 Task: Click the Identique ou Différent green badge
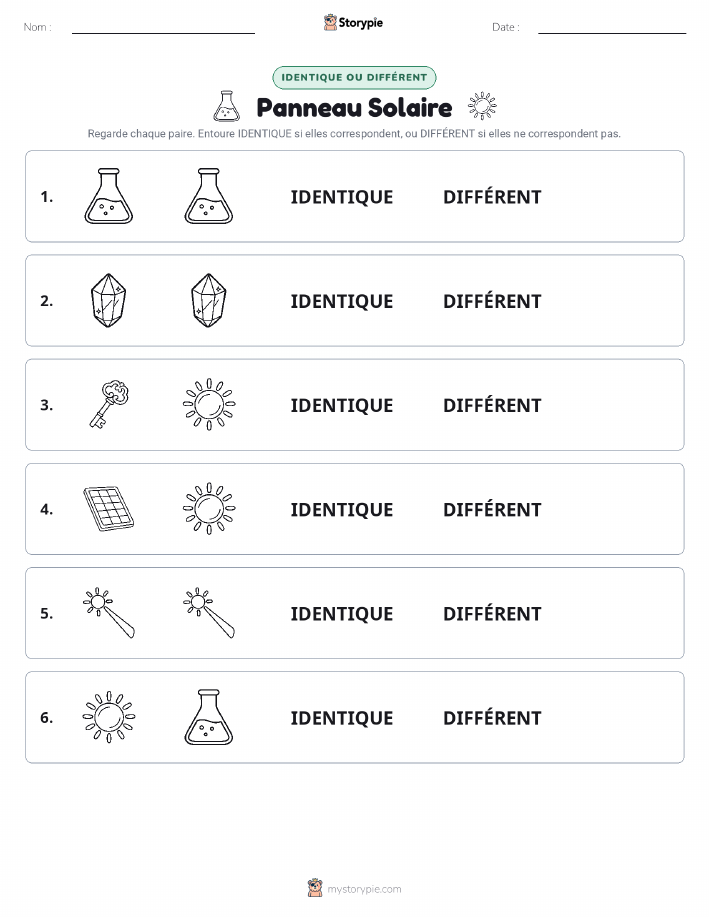[x=354, y=77]
